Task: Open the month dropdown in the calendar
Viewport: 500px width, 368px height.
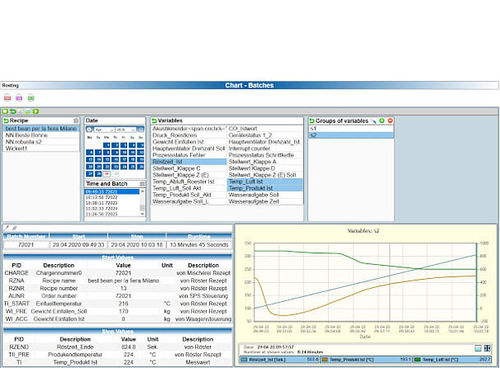Action: (x=104, y=129)
